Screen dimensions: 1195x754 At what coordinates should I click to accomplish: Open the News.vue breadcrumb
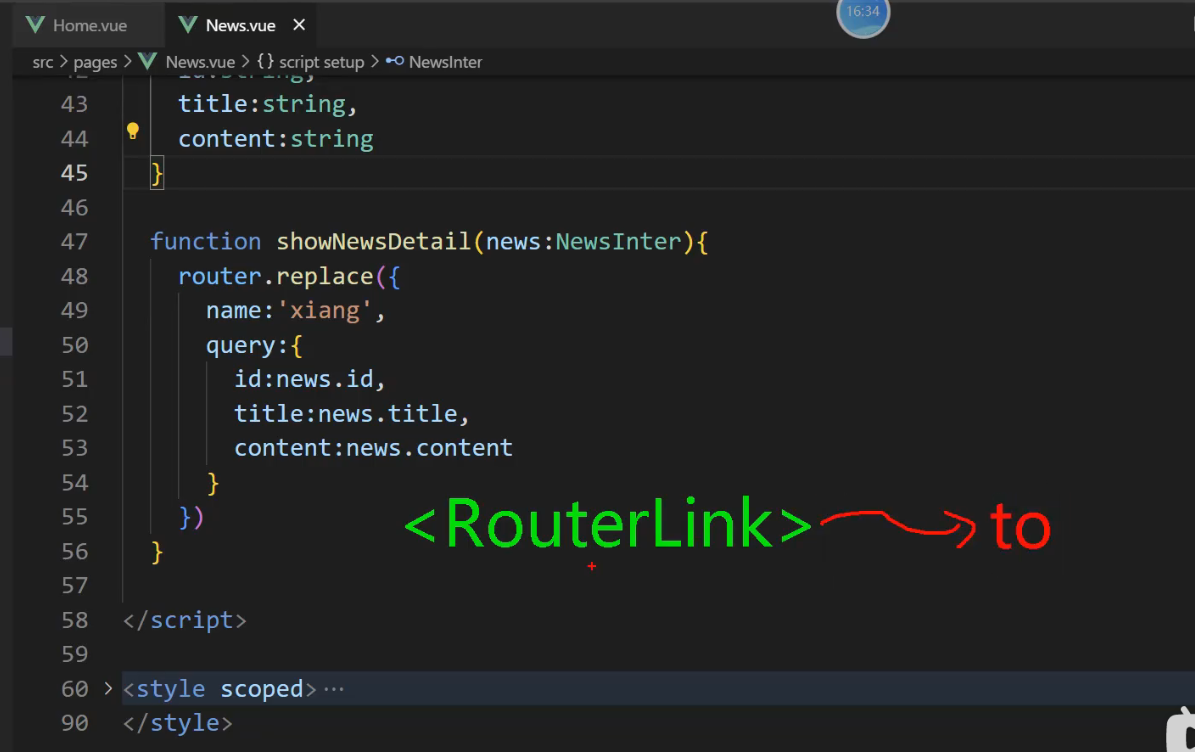pyautogui.click(x=200, y=62)
